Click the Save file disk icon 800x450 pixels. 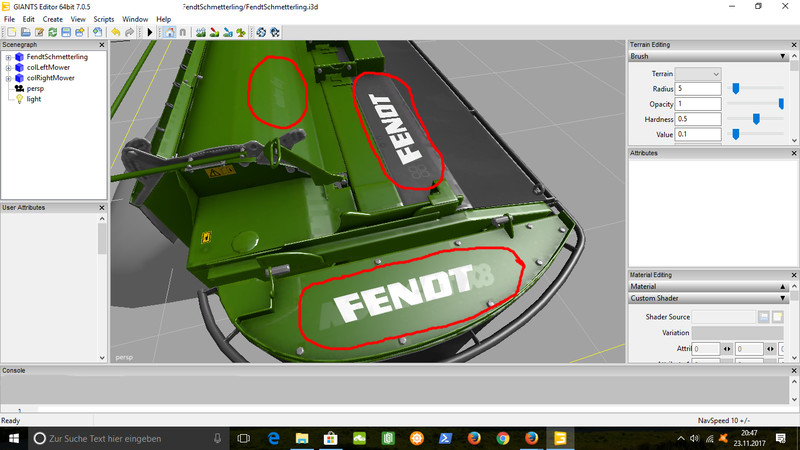[64, 32]
